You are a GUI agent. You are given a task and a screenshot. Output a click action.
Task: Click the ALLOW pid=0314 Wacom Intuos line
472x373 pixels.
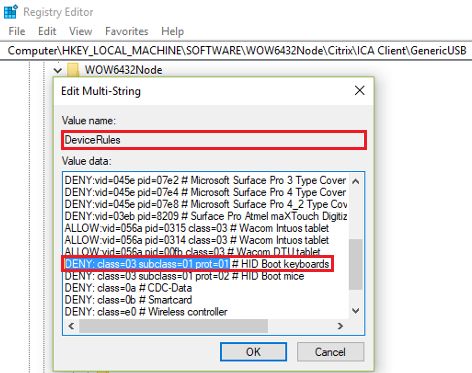(x=197, y=240)
